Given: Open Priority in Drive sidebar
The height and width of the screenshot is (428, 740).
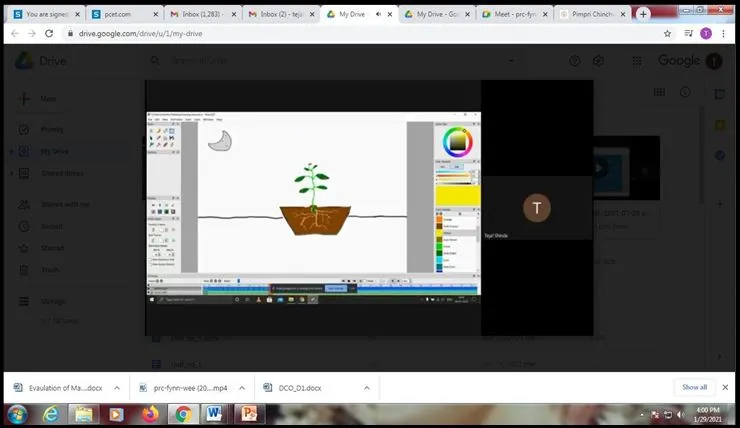Looking at the screenshot, I should [52, 129].
